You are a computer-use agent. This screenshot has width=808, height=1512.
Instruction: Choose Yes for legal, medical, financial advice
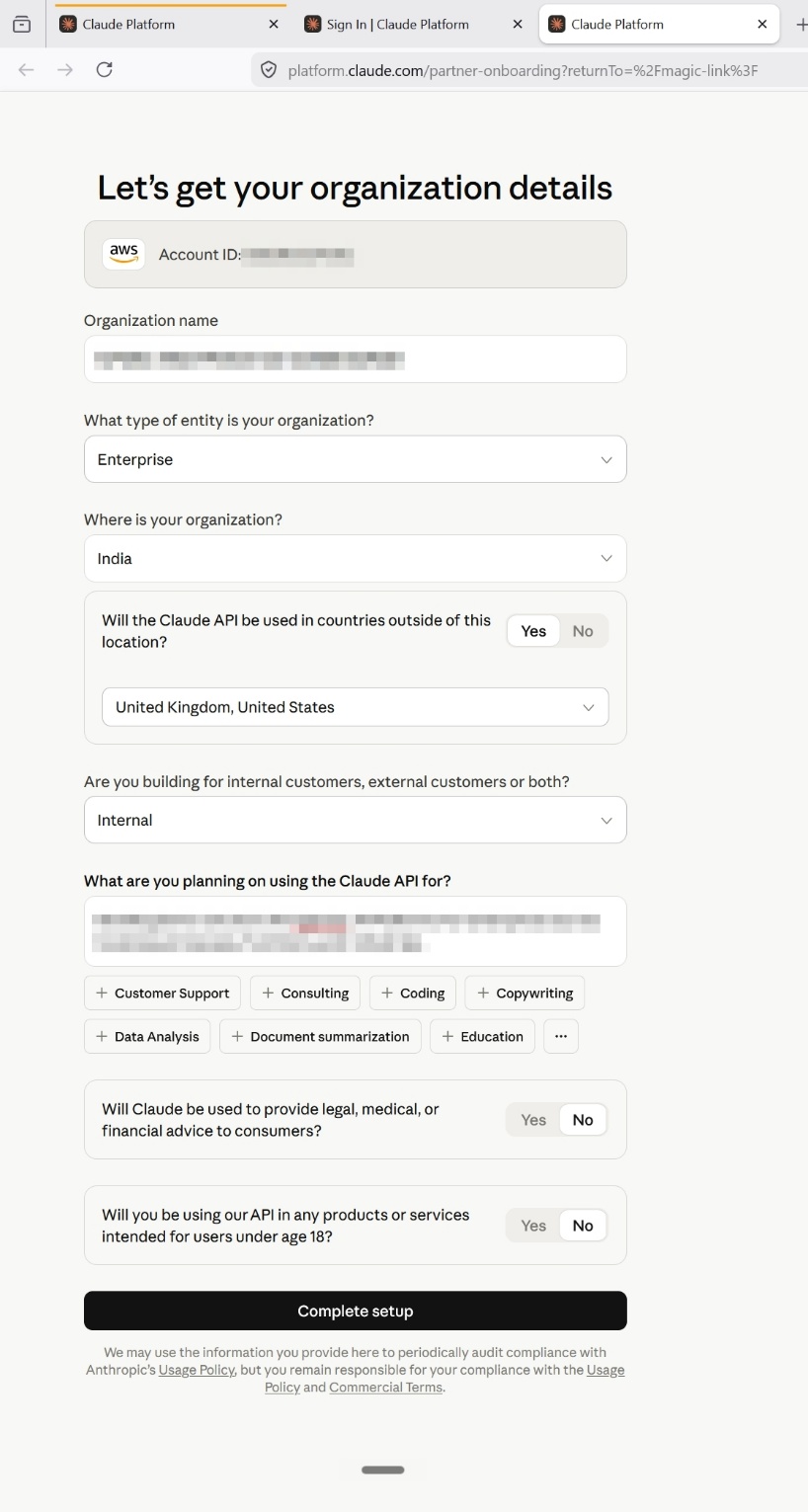point(533,1120)
